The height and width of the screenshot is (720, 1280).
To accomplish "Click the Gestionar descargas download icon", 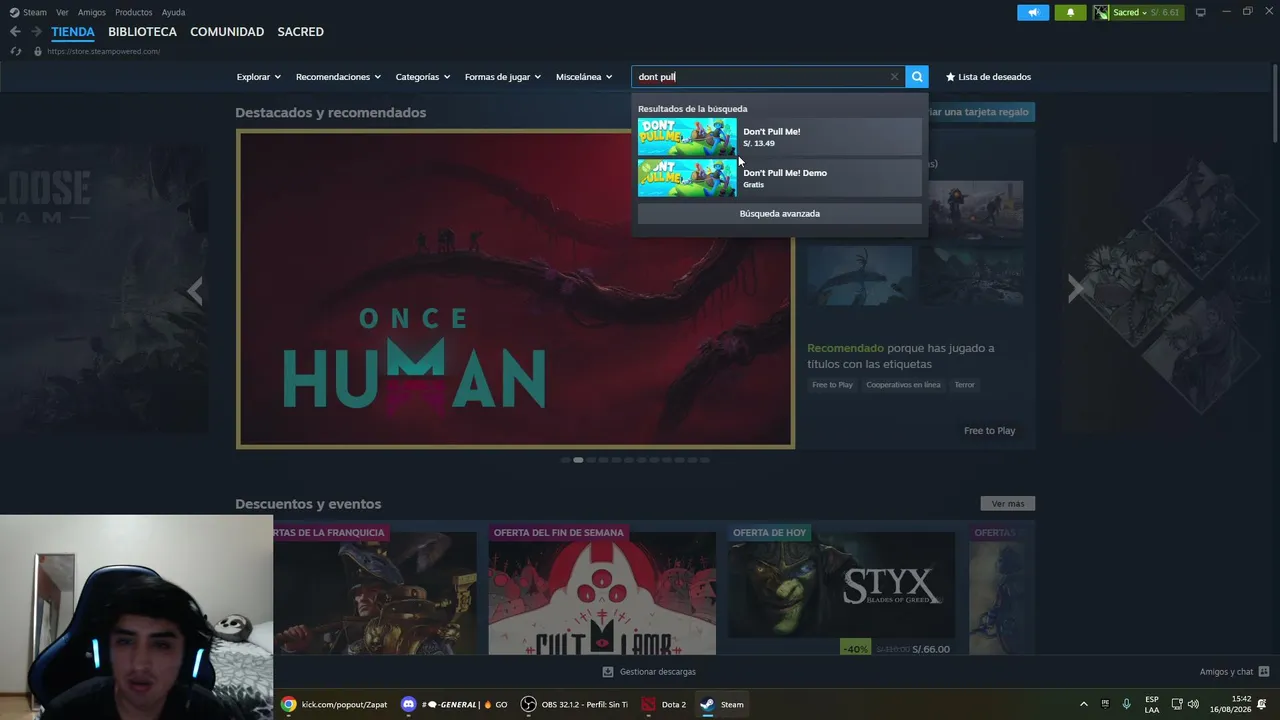I will coord(608,672).
